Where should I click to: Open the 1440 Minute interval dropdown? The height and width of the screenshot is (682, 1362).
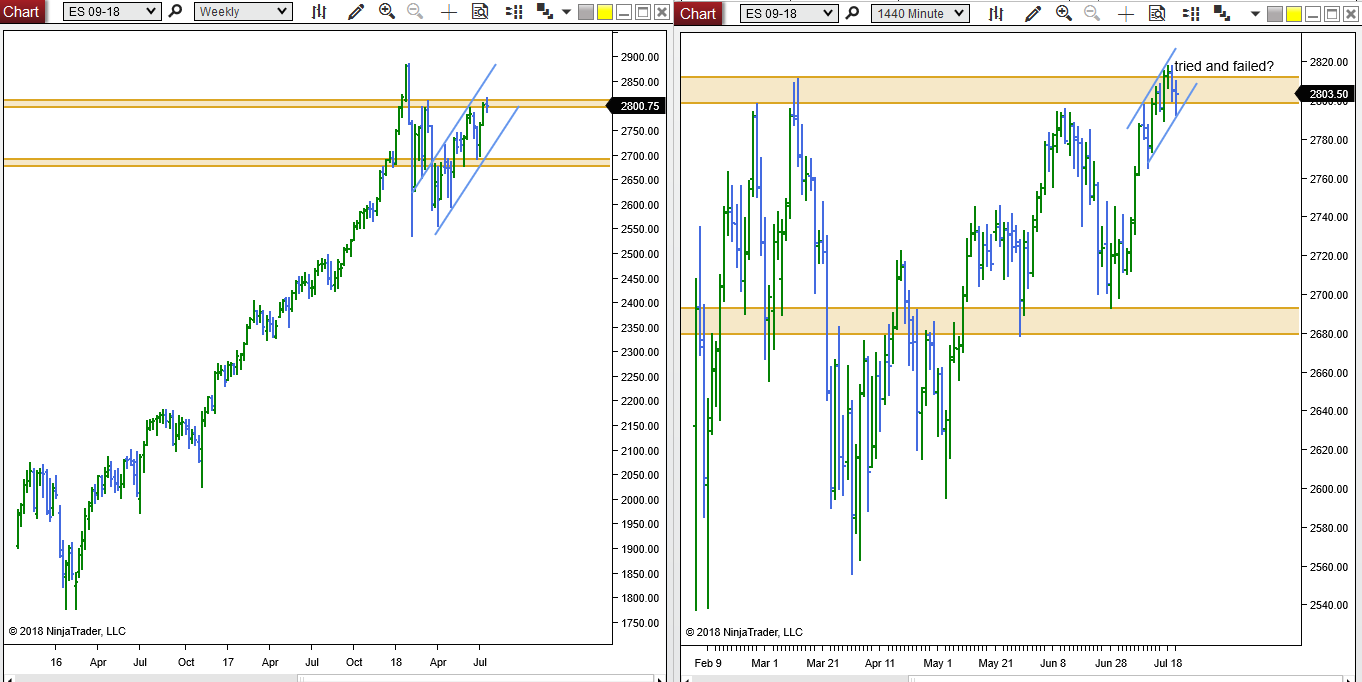(x=920, y=13)
